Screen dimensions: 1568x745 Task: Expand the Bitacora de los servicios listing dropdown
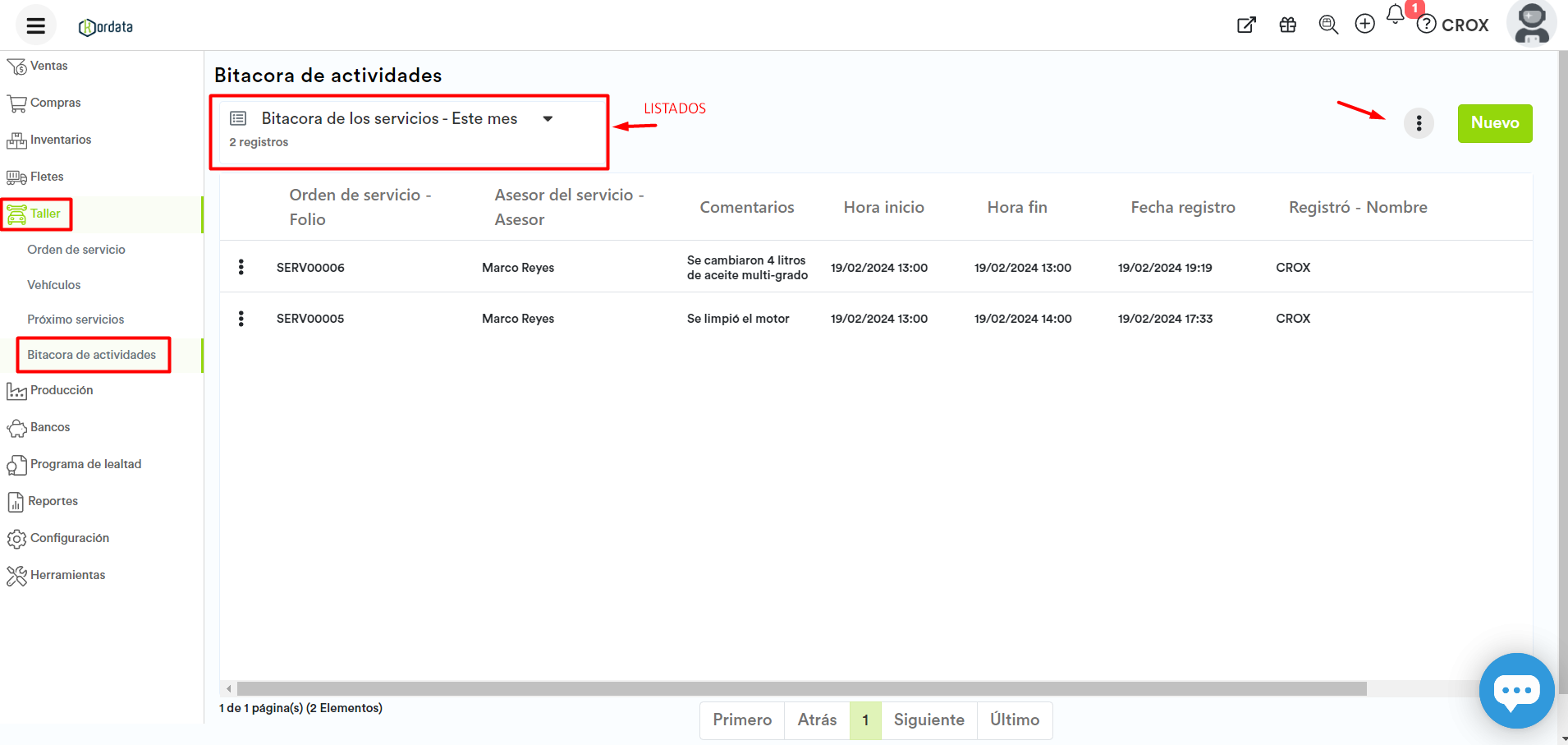(x=548, y=119)
